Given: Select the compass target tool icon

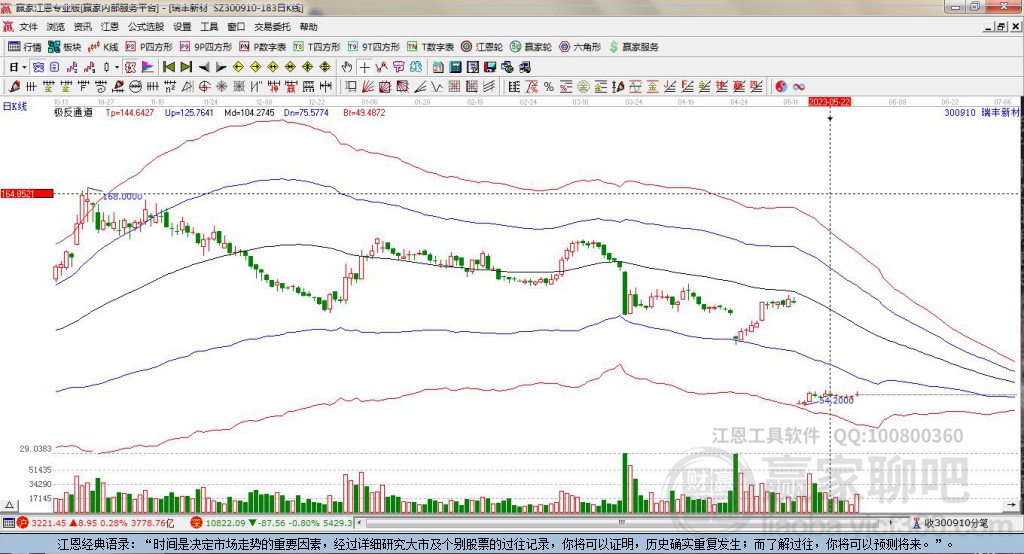Looking at the screenshot, I should pos(204,86).
